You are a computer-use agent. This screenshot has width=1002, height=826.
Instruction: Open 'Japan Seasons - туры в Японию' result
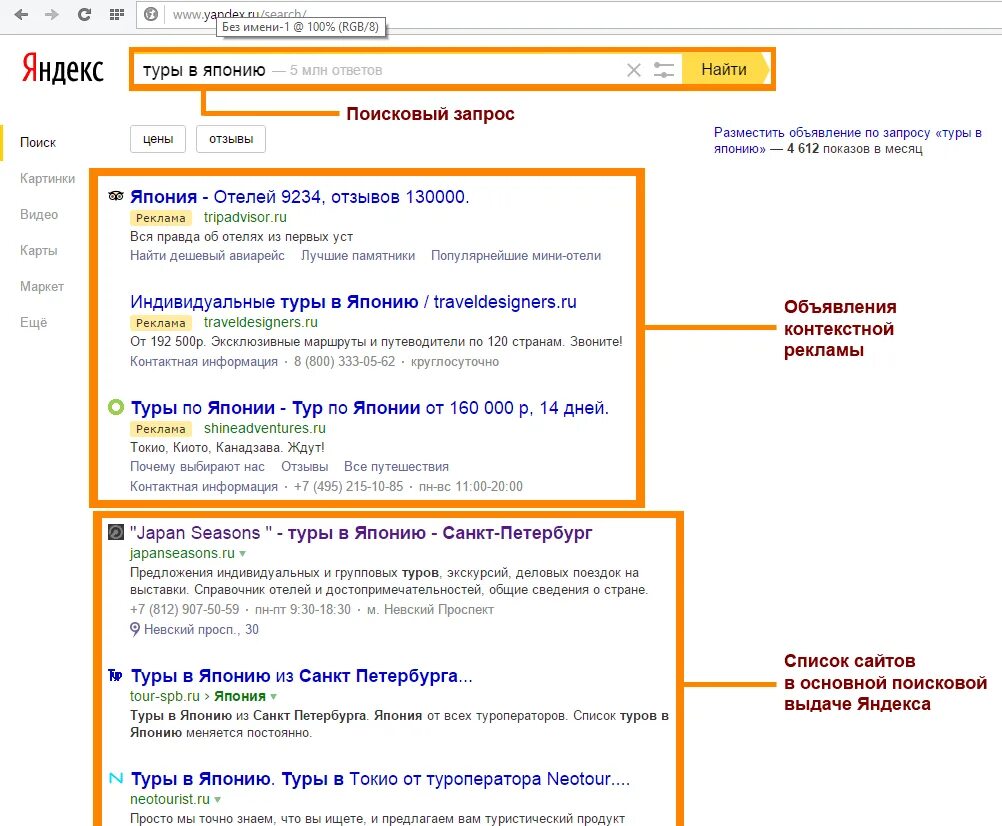(x=361, y=533)
